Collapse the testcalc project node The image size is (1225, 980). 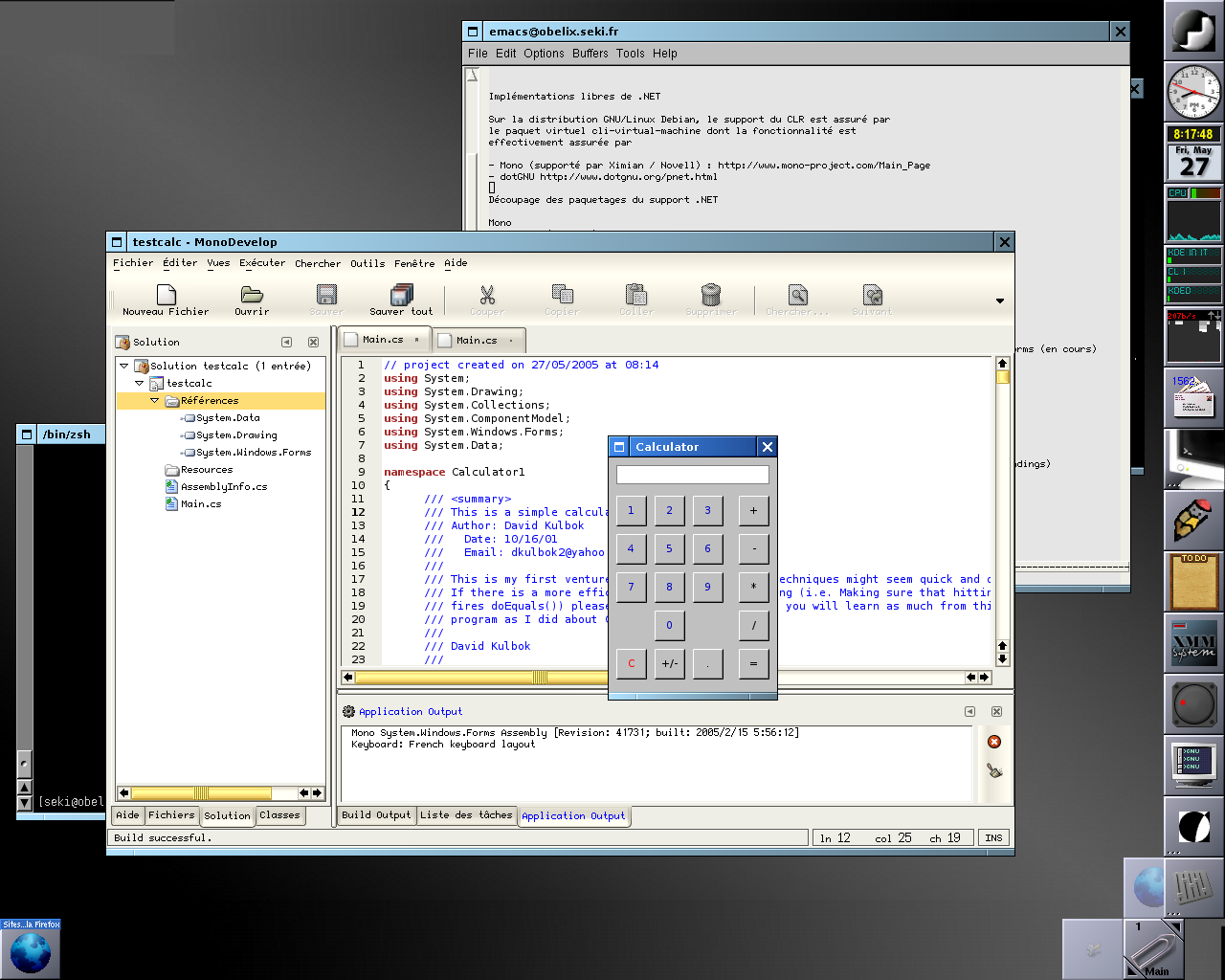click(x=139, y=383)
